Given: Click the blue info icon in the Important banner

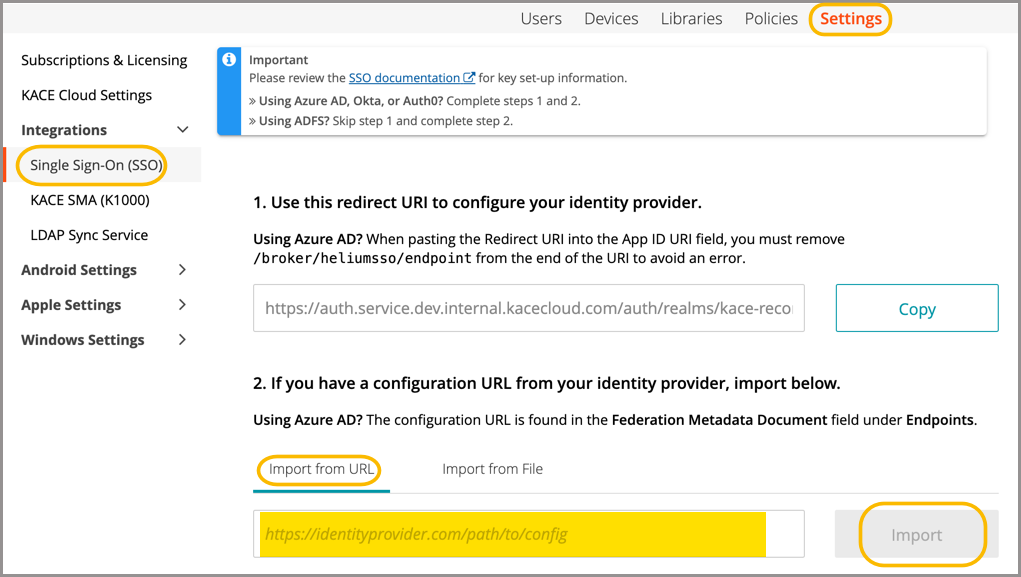Looking at the screenshot, I should point(230,59).
